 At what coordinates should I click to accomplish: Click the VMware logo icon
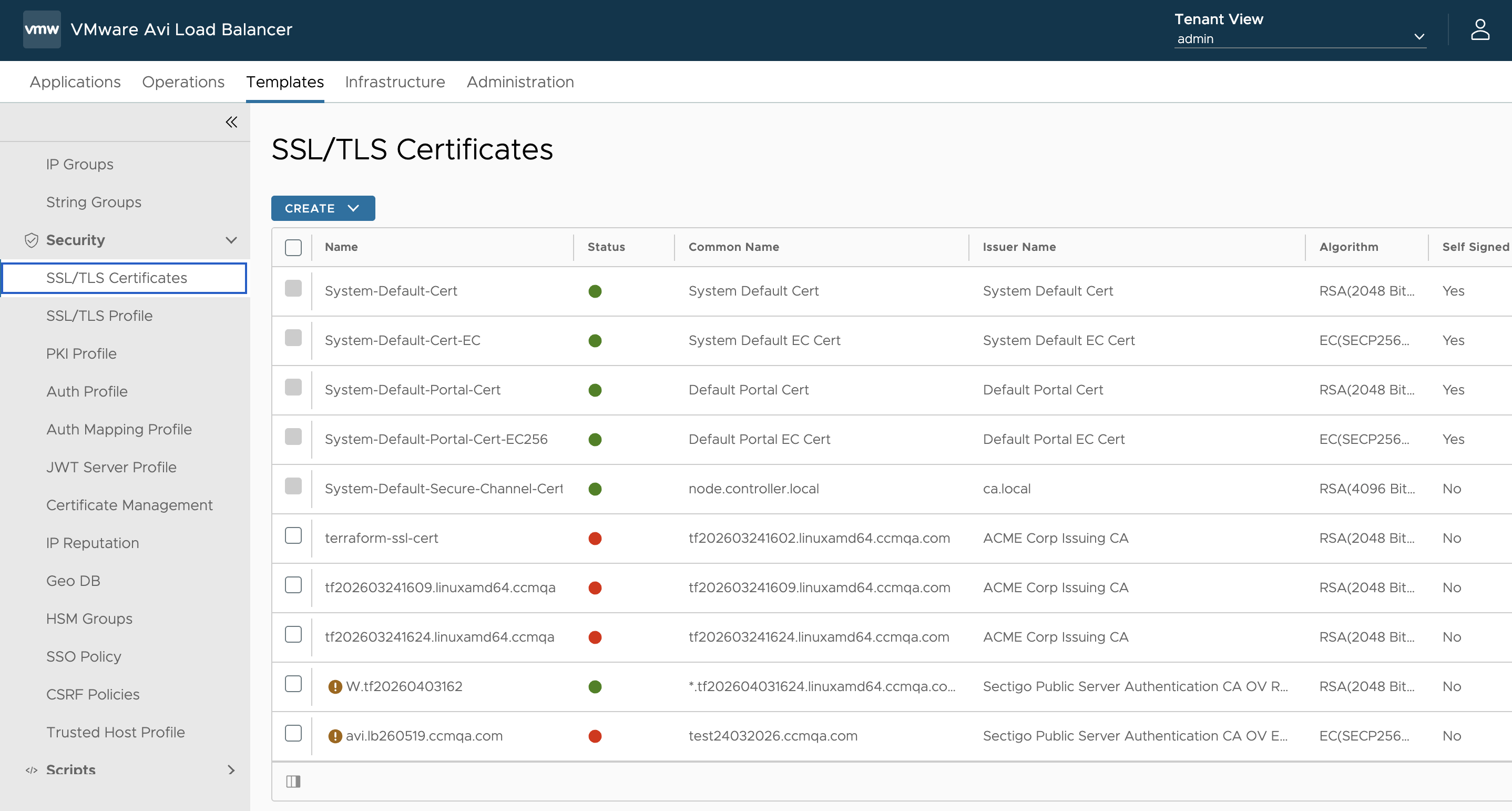pos(42,29)
